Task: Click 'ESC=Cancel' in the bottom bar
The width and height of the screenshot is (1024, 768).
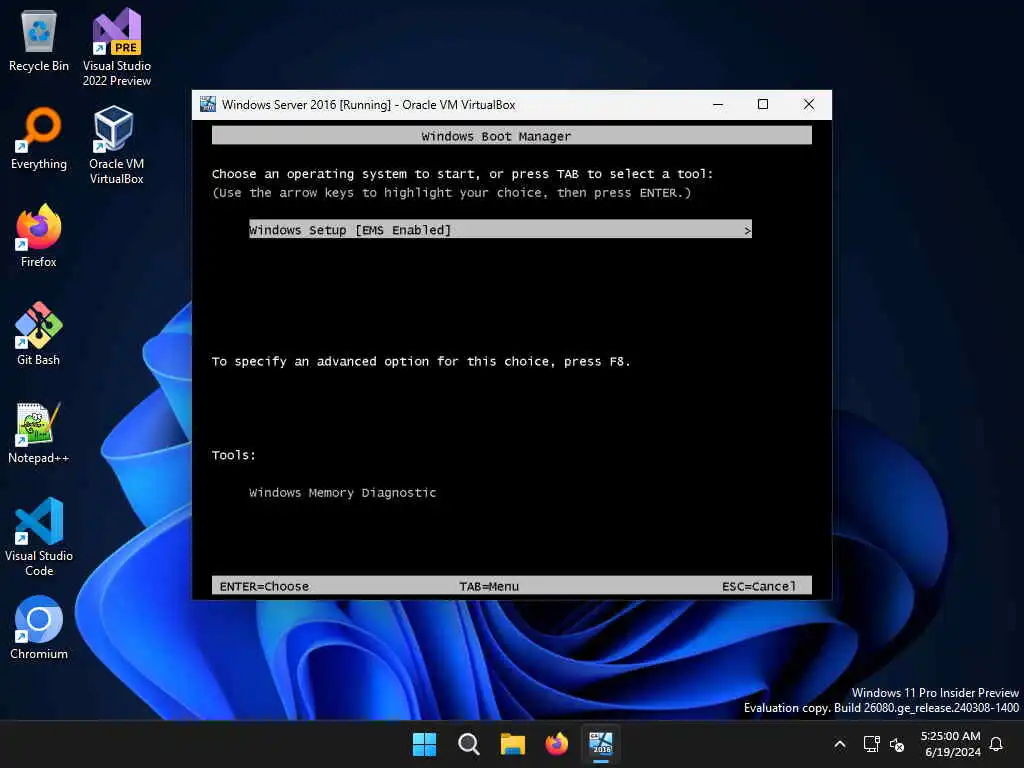Action: pos(759,586)
